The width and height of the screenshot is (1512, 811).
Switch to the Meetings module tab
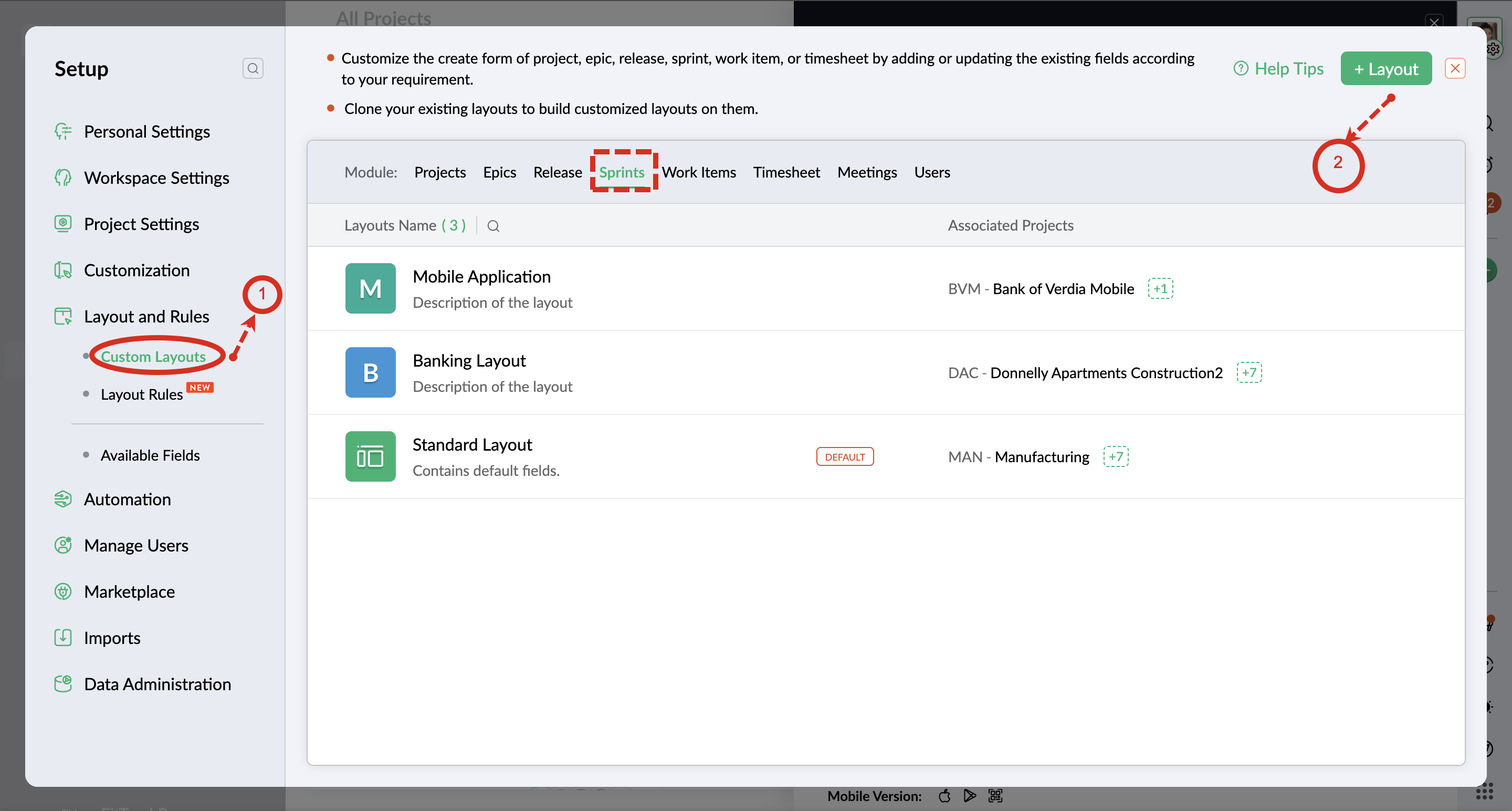[x=867, y=172]
